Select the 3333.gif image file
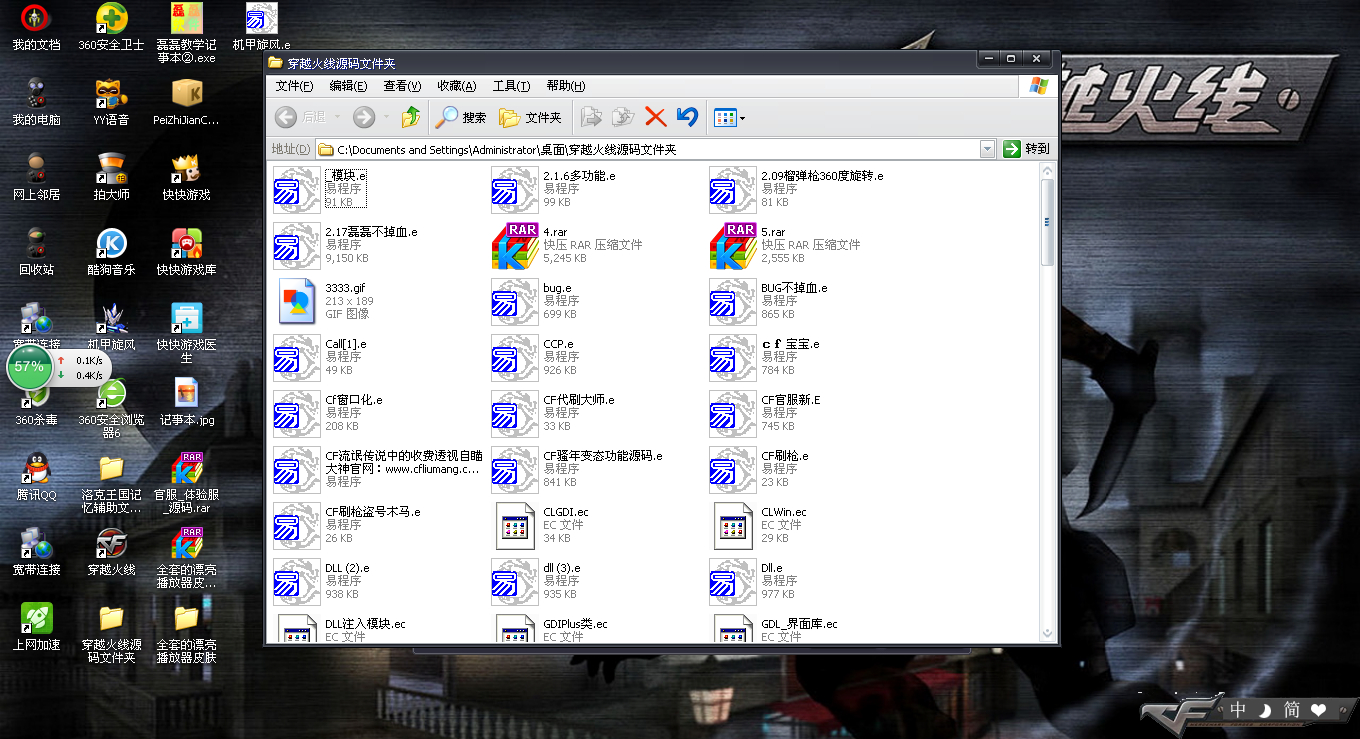 tap(297, 302)
